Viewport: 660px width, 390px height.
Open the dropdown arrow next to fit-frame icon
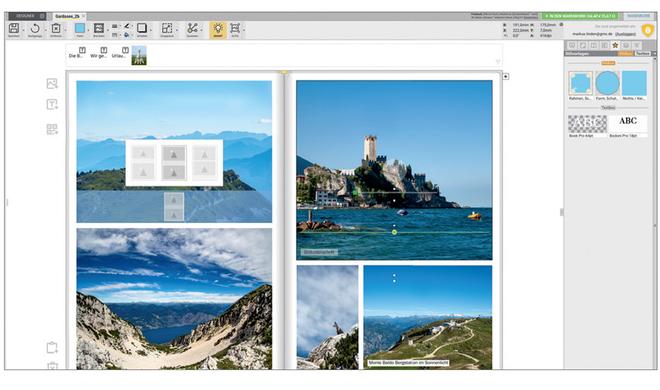[244, 30]
